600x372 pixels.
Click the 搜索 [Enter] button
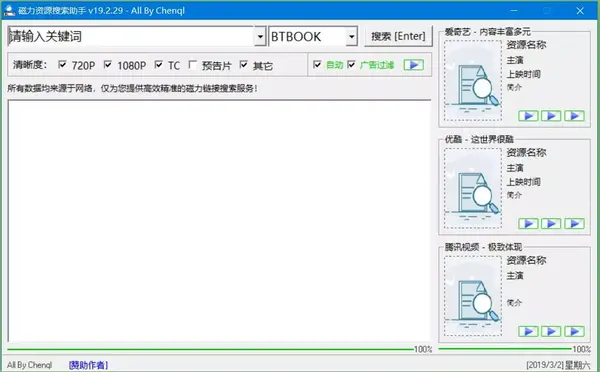[398, 36]
